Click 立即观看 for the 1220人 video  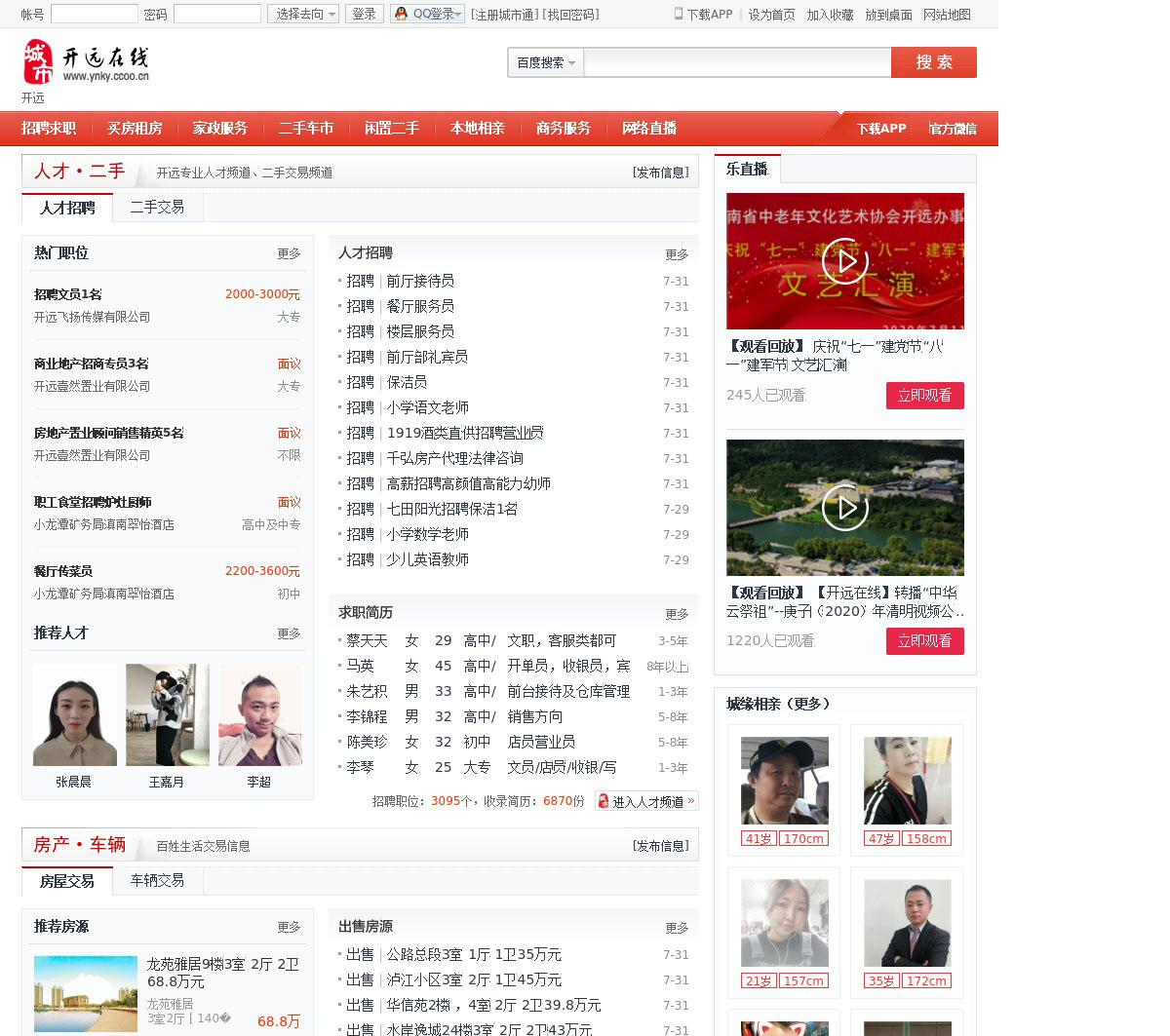(925, 641)
